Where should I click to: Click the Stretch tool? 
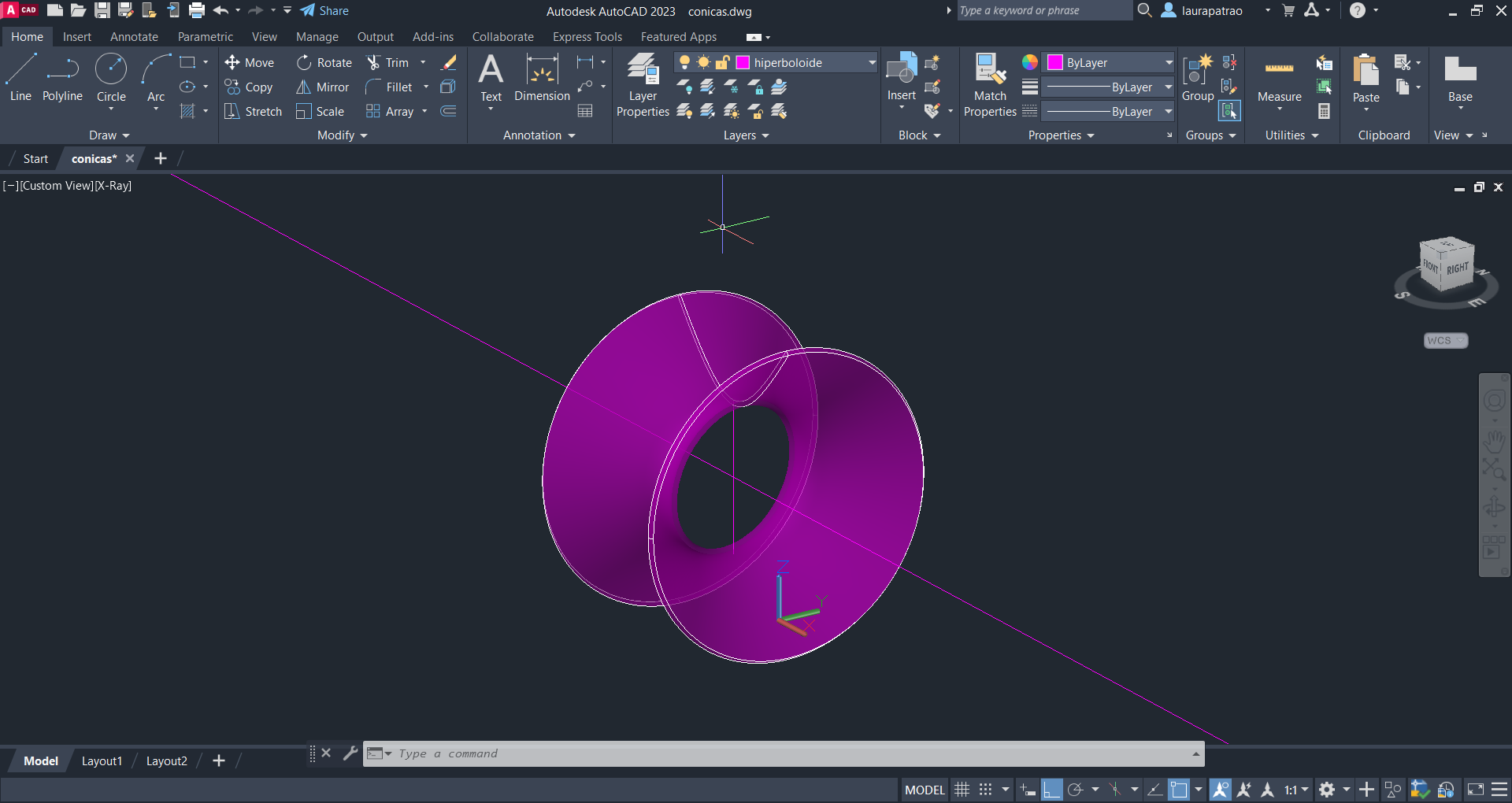click(253, 112)
